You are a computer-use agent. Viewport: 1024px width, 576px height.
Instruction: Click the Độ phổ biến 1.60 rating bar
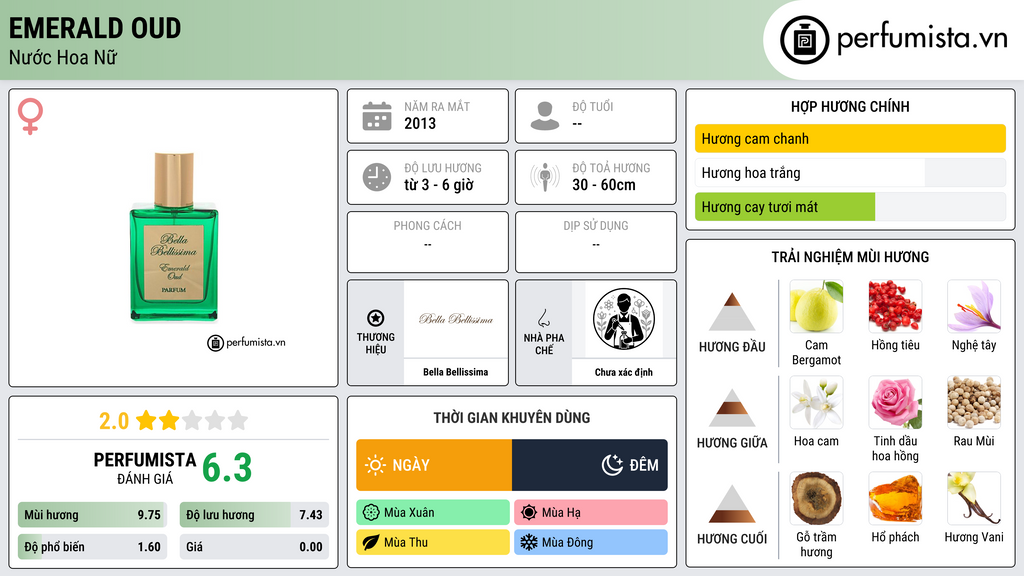92,547
